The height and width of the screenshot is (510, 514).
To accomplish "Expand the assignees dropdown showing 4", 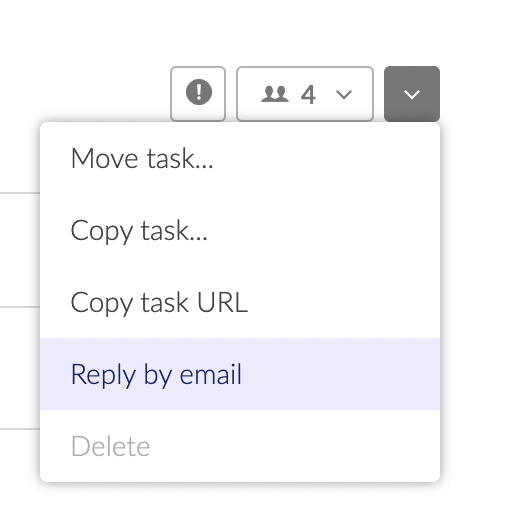I will pos(305,94).
